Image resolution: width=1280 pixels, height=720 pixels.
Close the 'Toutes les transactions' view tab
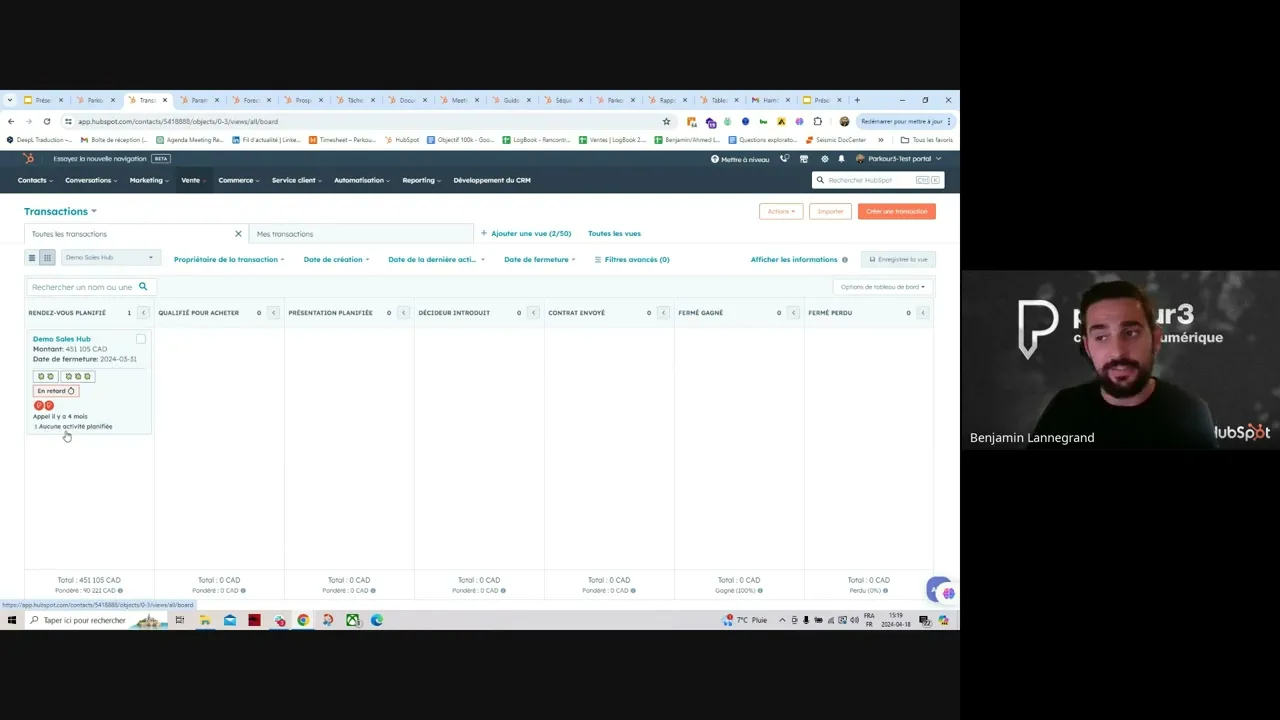[238, 234]
